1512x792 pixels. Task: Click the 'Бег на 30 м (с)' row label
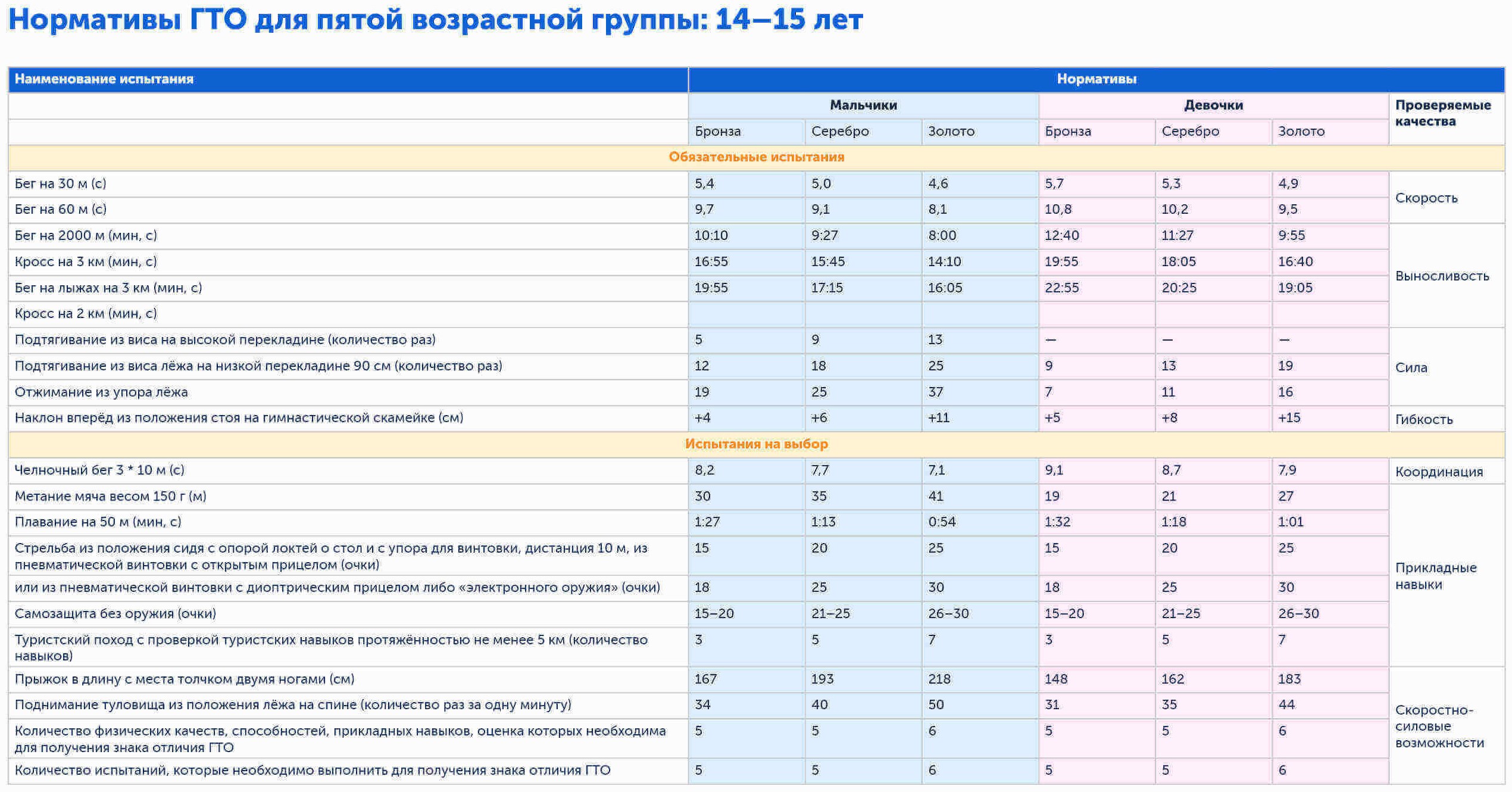(x=61, y=183)
